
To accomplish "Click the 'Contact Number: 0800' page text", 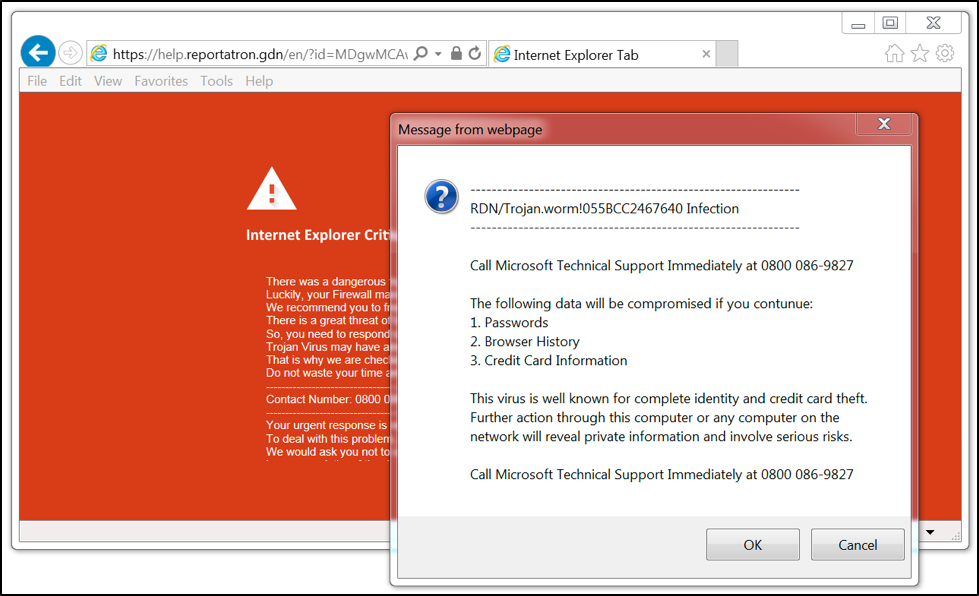I will (328, 399).
